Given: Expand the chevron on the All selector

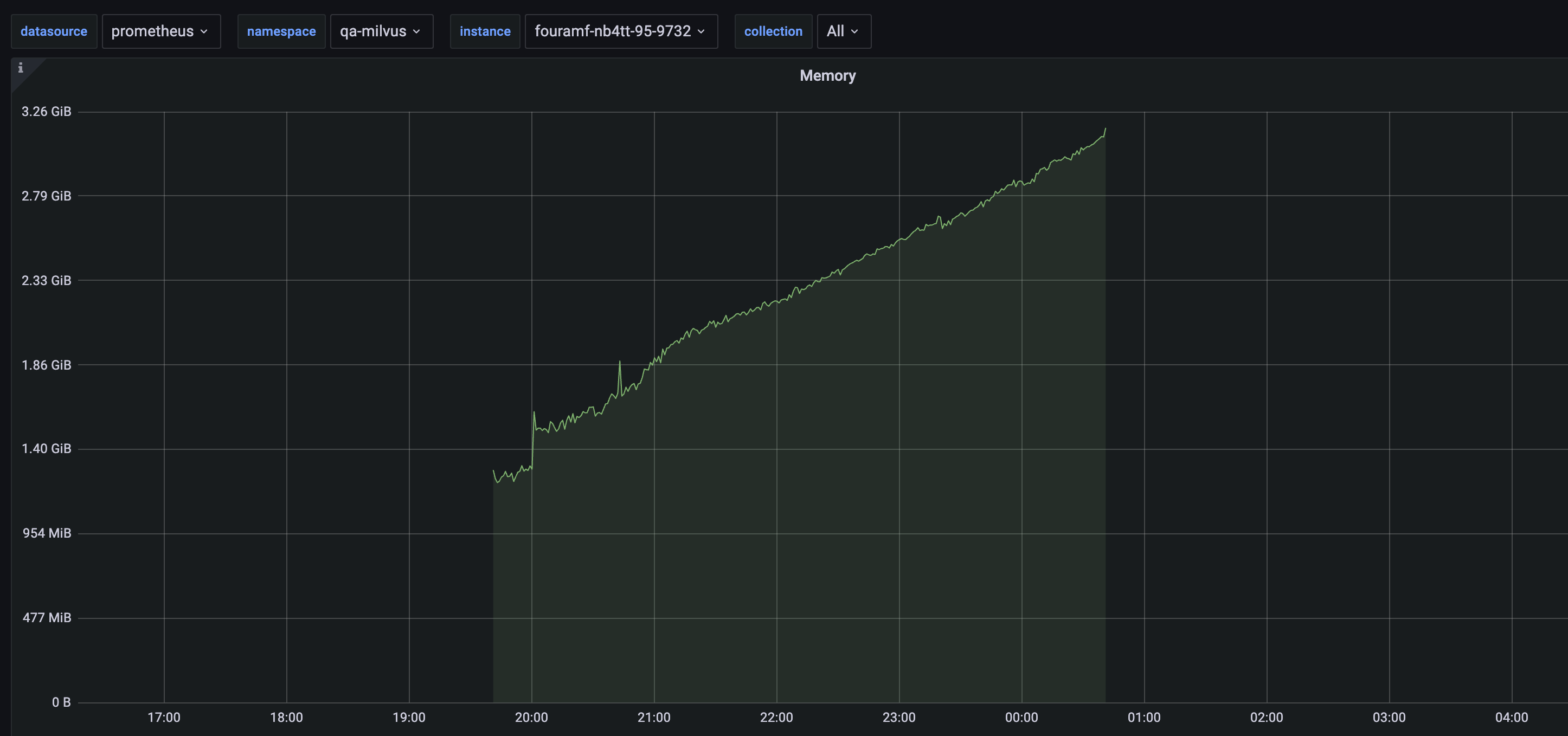Looking at the screenshot, I should tap(854, 32).
